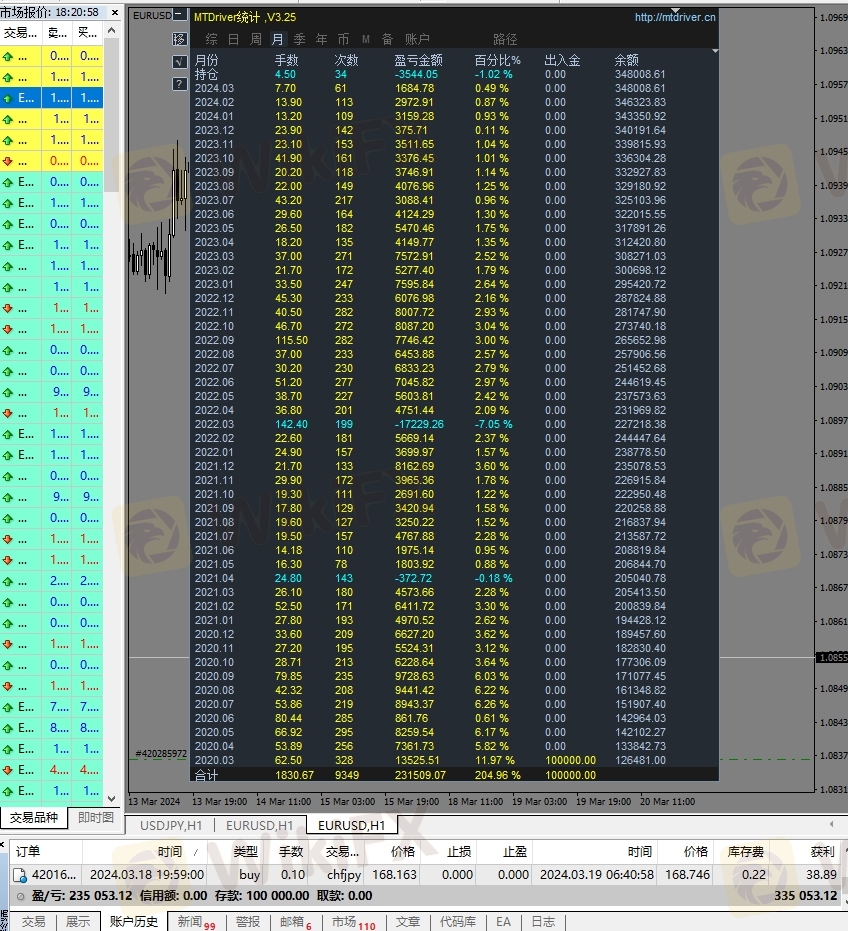
Task: Open the 路径 path tab
Action: 505,39
